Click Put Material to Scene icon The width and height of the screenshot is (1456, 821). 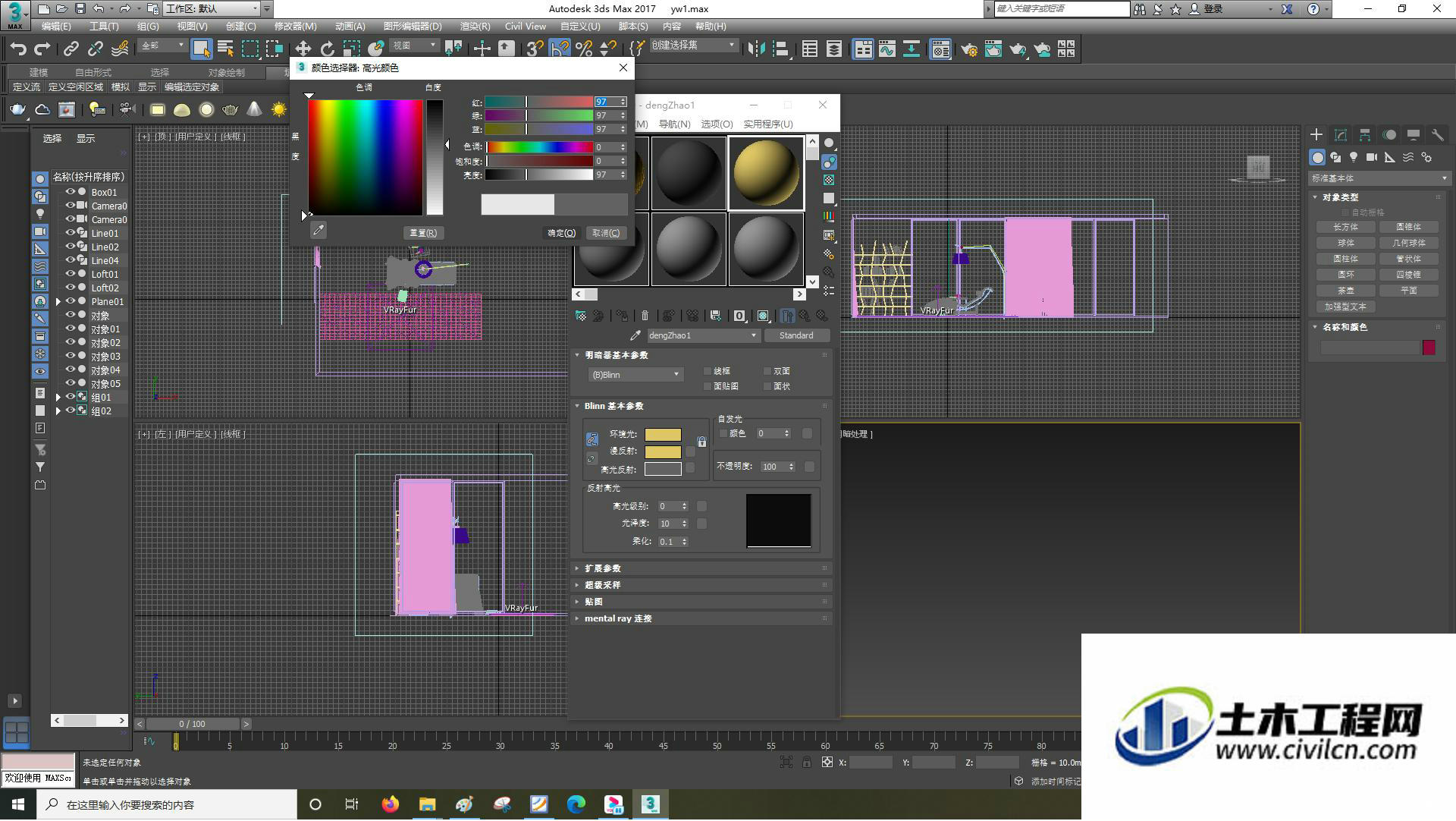tap(598, 316)
